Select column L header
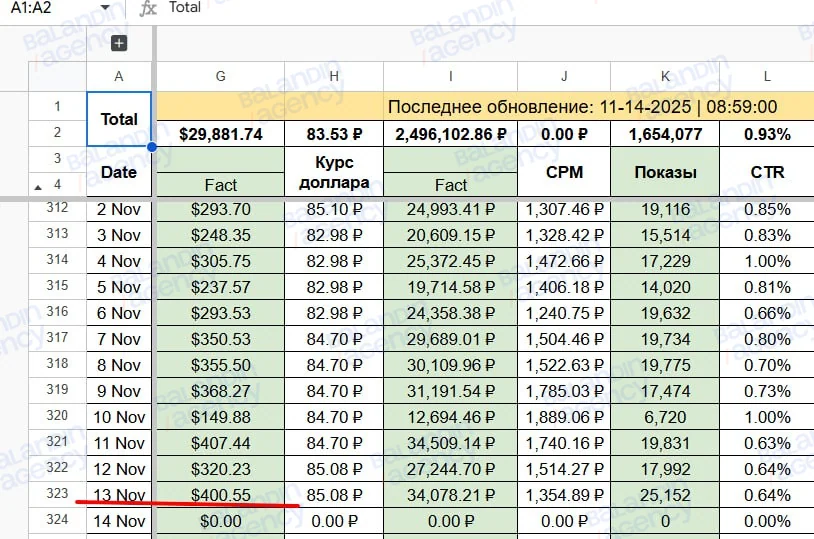Image resolution: width=814 pixels, height=539 pixels. [767, 76]
